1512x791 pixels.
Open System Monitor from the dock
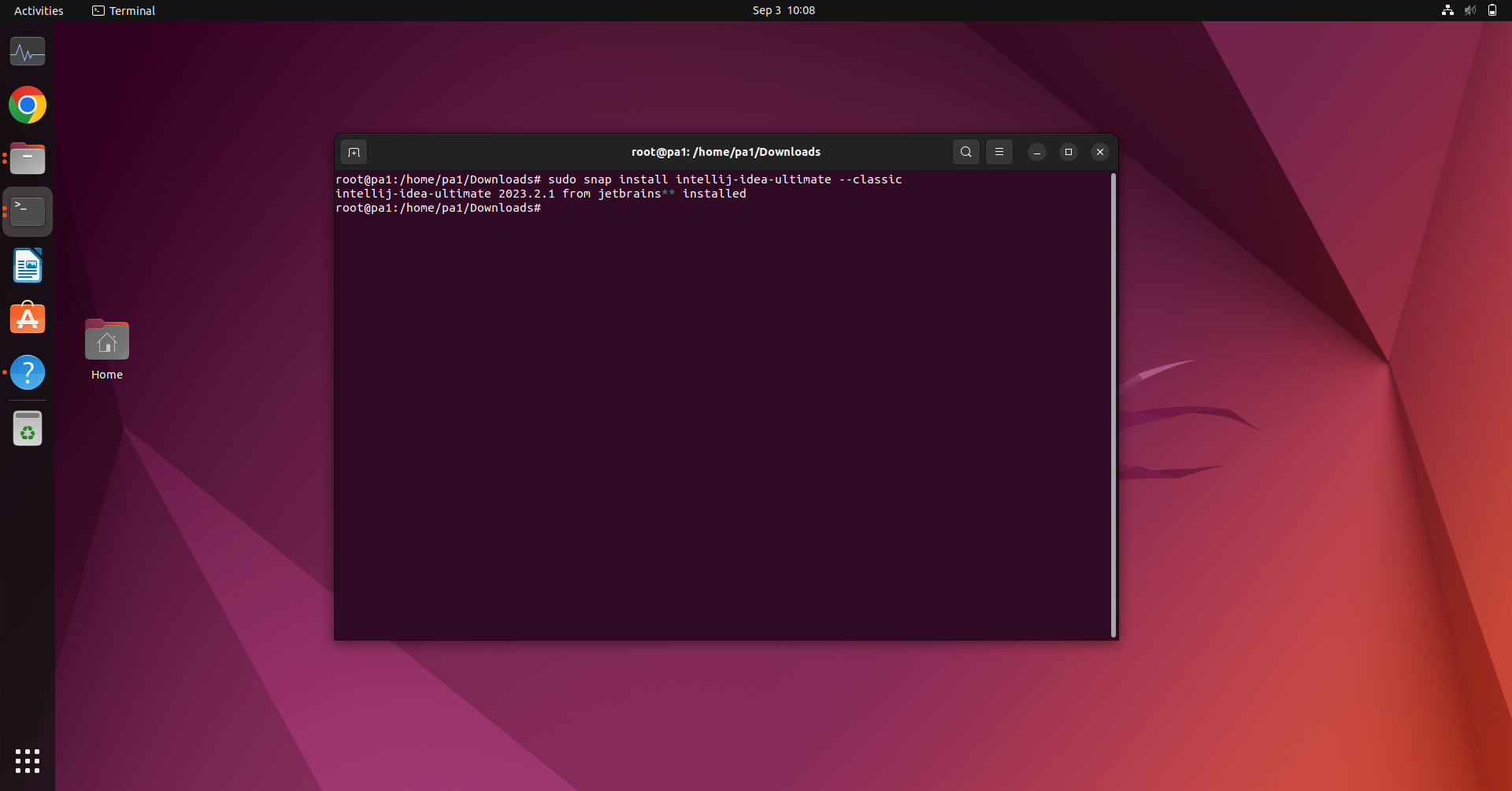click(x=28, y=52)
